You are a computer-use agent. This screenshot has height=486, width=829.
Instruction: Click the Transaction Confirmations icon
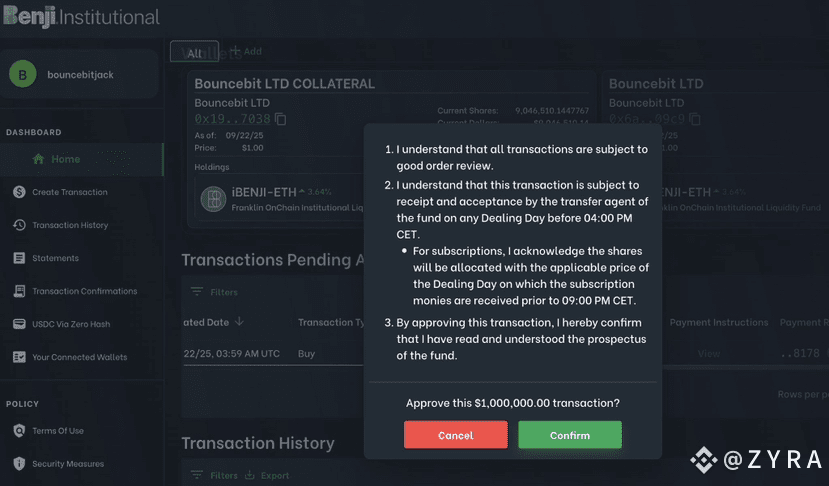pos(19,291)
